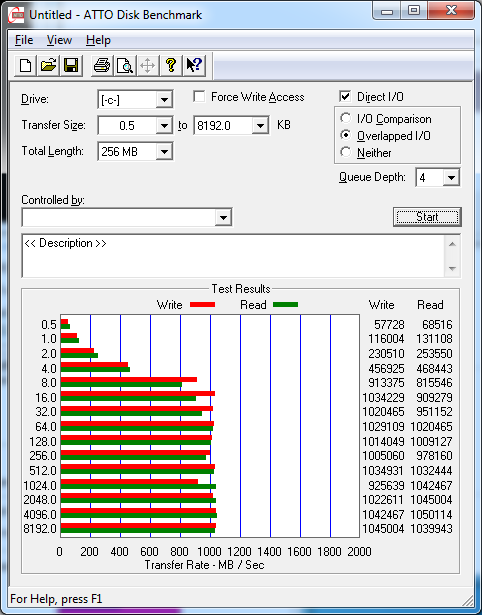This screenshot has height=615, width=482.
Task: Open the View menu
Action: pyautogui.click(x=59, y=40)
